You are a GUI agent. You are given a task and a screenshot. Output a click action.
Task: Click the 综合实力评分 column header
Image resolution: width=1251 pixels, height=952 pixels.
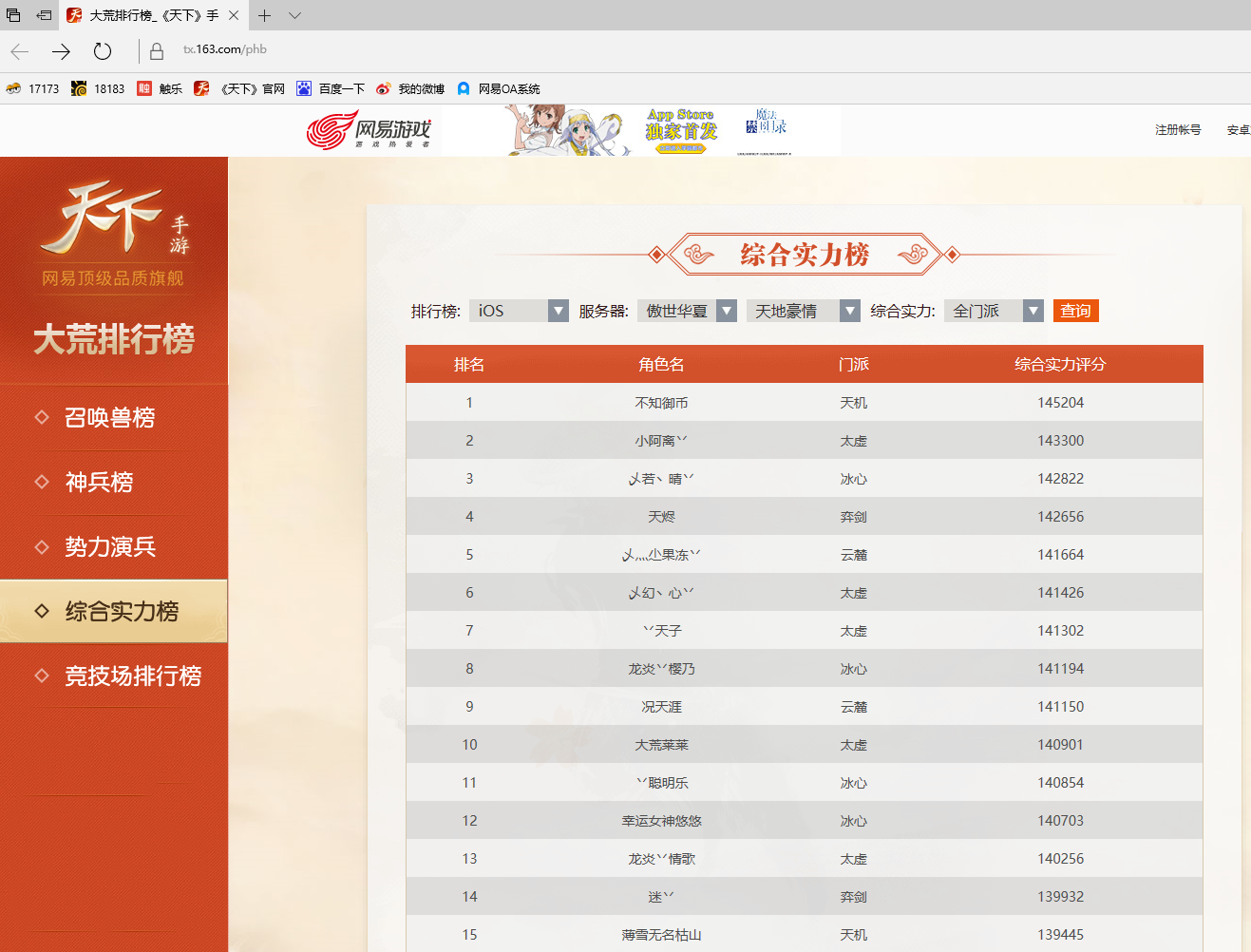[1060, 364]
